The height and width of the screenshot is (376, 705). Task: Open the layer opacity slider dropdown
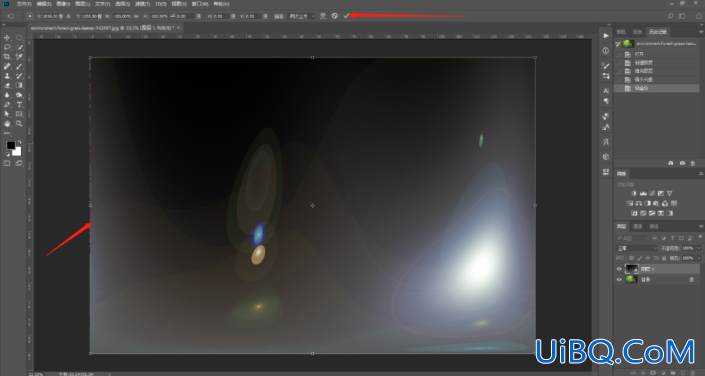(699, 248)
